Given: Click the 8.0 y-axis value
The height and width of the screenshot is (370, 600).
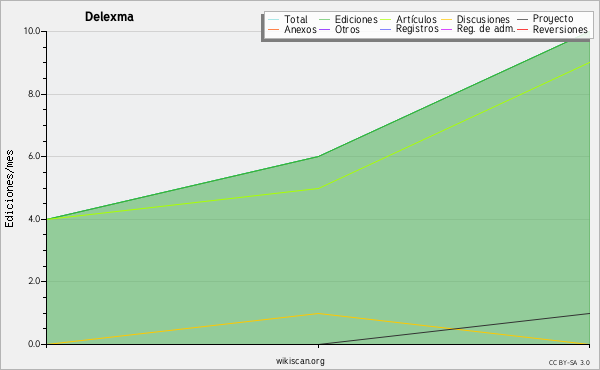Looking at the screenshot, I should pyautogui.click(x=34, y=94).
